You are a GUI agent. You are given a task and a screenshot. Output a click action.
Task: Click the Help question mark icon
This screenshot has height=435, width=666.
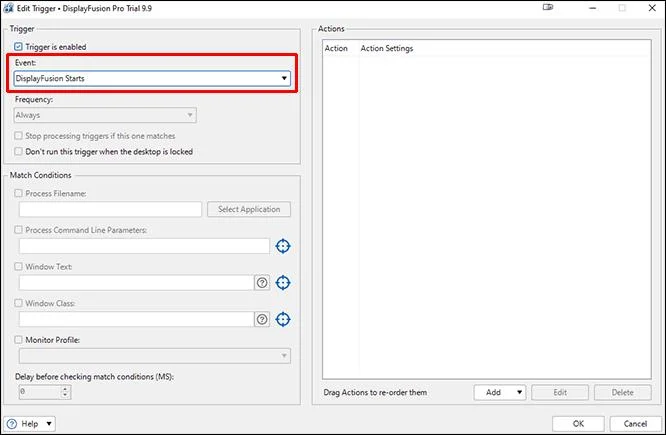[12, 424]
